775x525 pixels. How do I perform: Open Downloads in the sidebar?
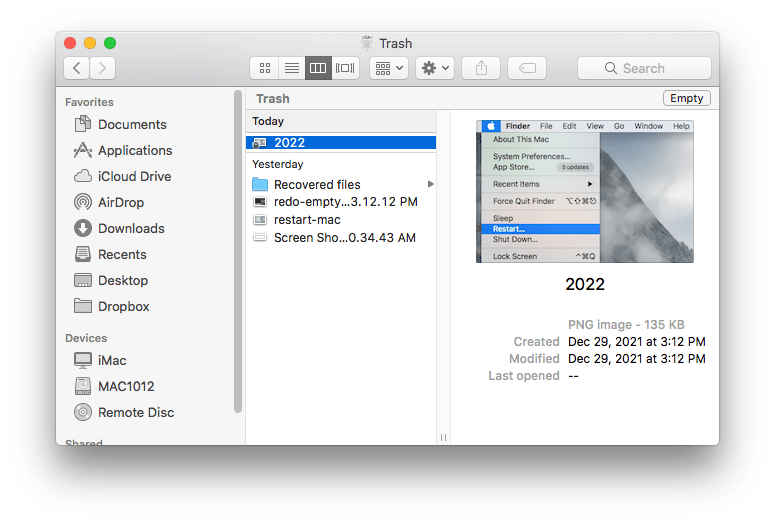tap(131, 228)
